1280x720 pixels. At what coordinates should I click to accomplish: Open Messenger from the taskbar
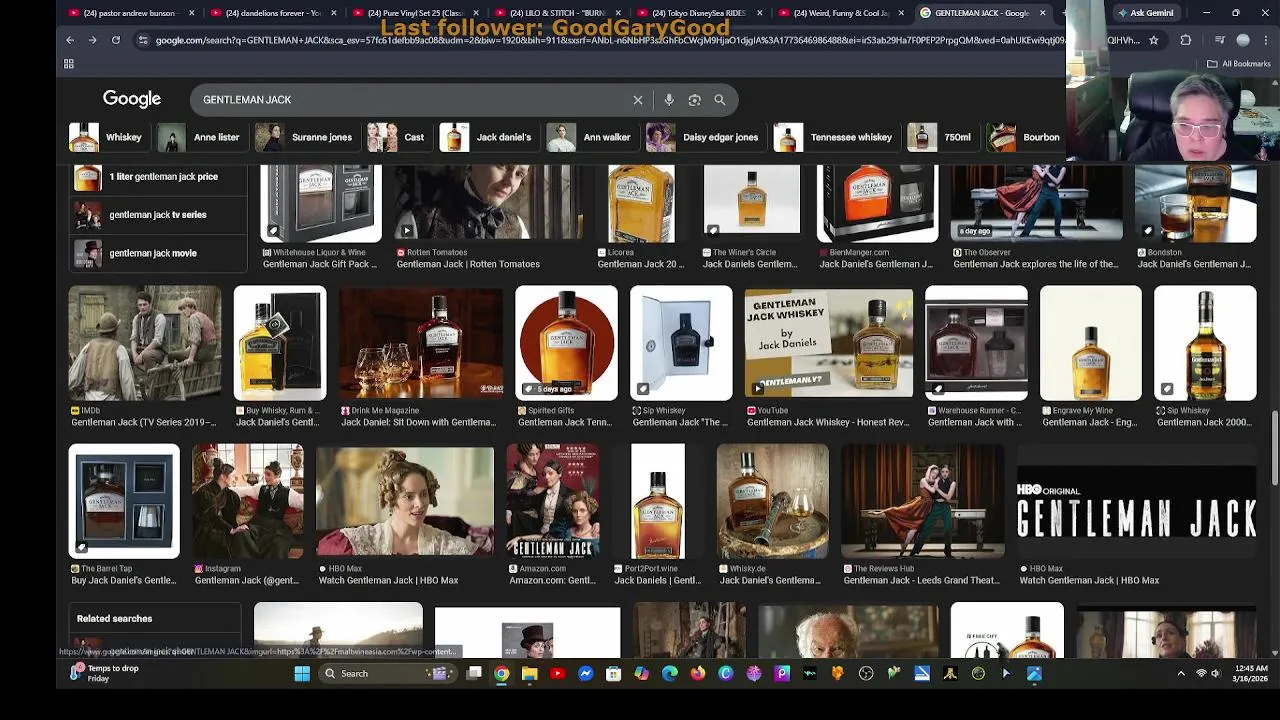click(x=586, y=674)
